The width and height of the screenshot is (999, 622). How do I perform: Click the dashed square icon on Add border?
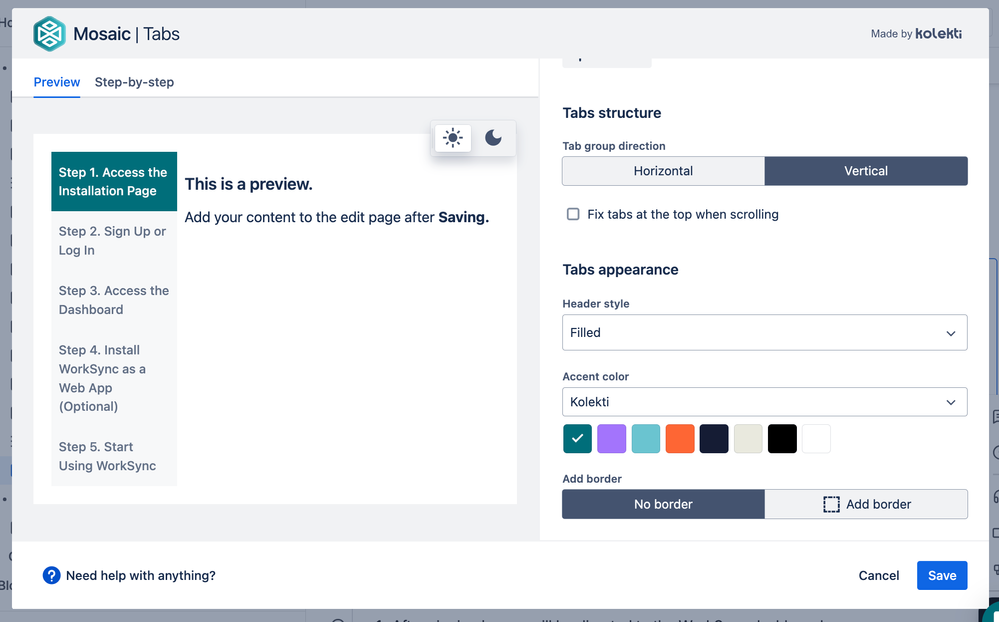point(831,504)
